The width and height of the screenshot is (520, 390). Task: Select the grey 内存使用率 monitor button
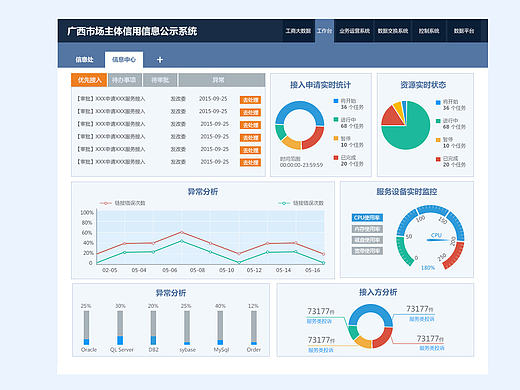367,229
